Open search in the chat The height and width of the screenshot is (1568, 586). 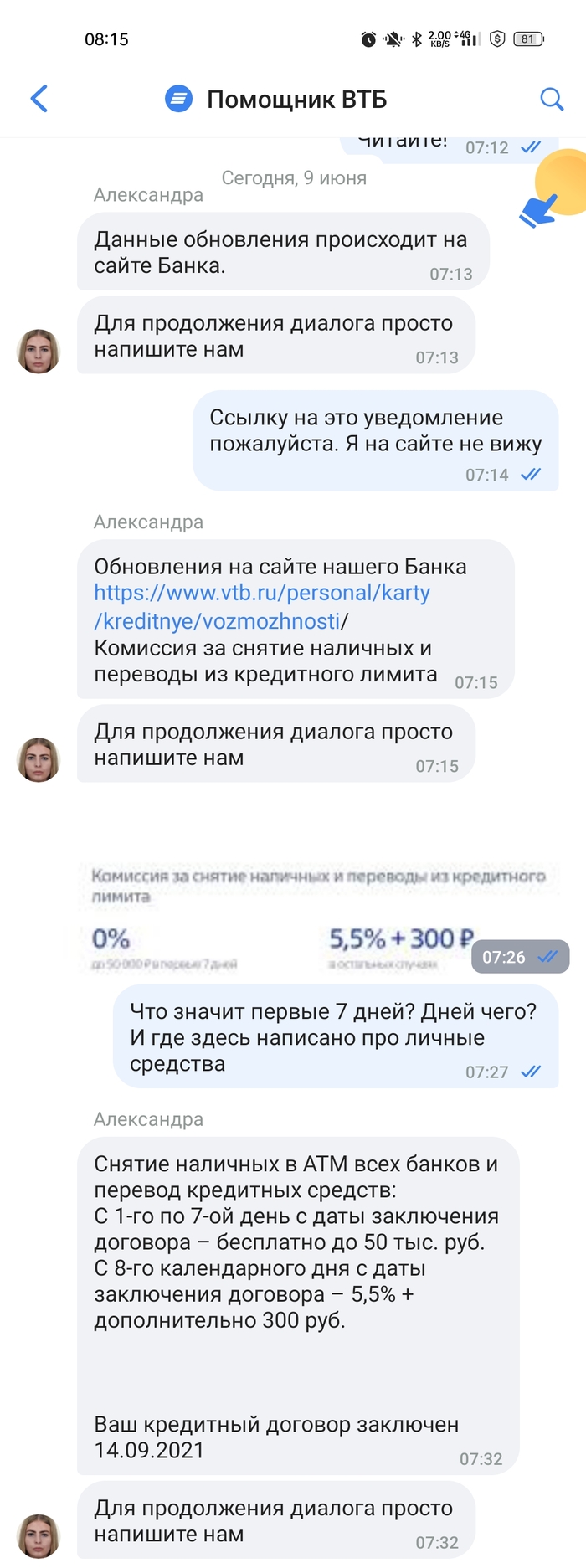click(551, 99)
